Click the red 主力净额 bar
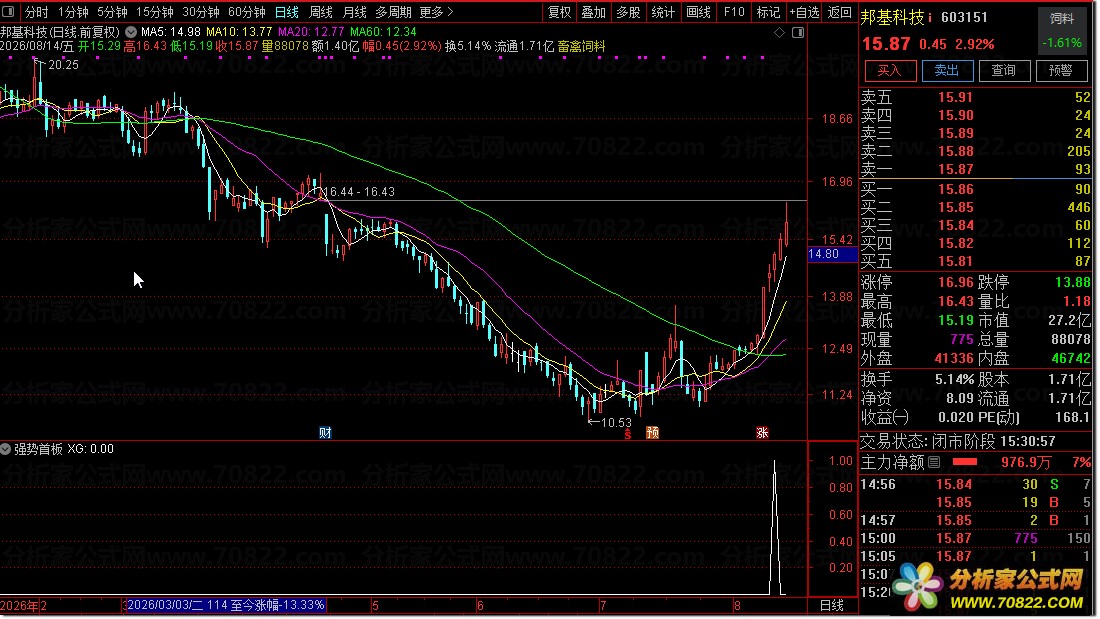This screenshot has height=619, width=1100. [x=965, y=462]
